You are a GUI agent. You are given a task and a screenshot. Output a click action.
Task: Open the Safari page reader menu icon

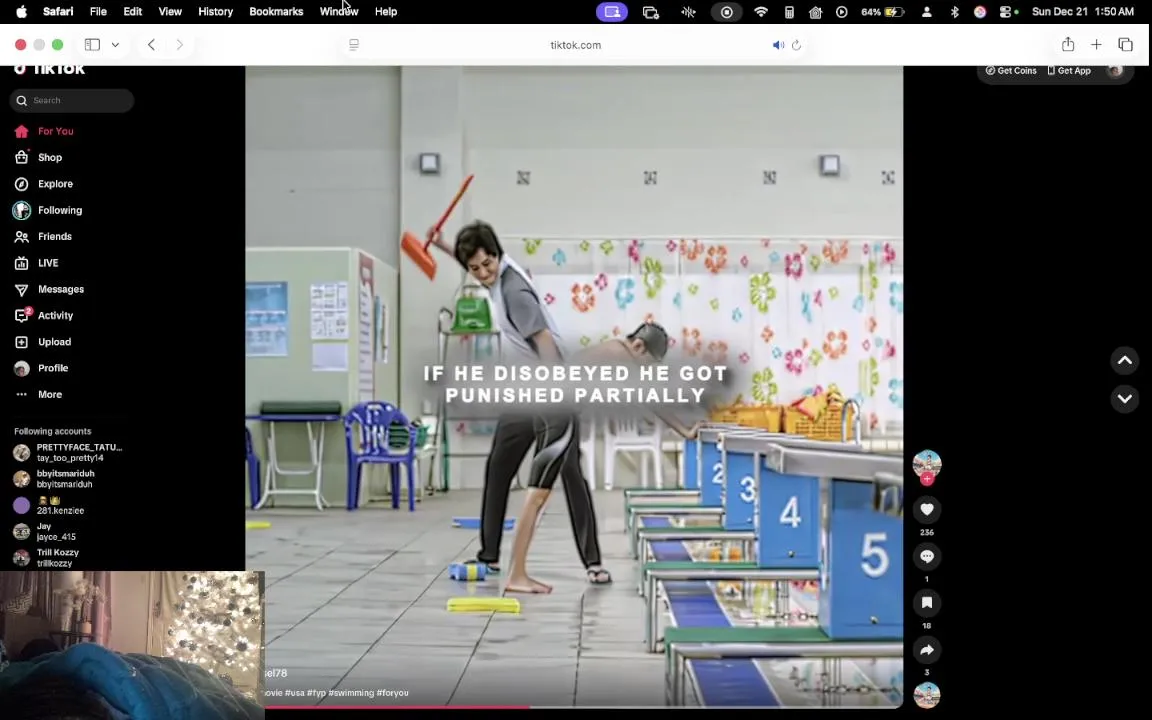[354, 45]
